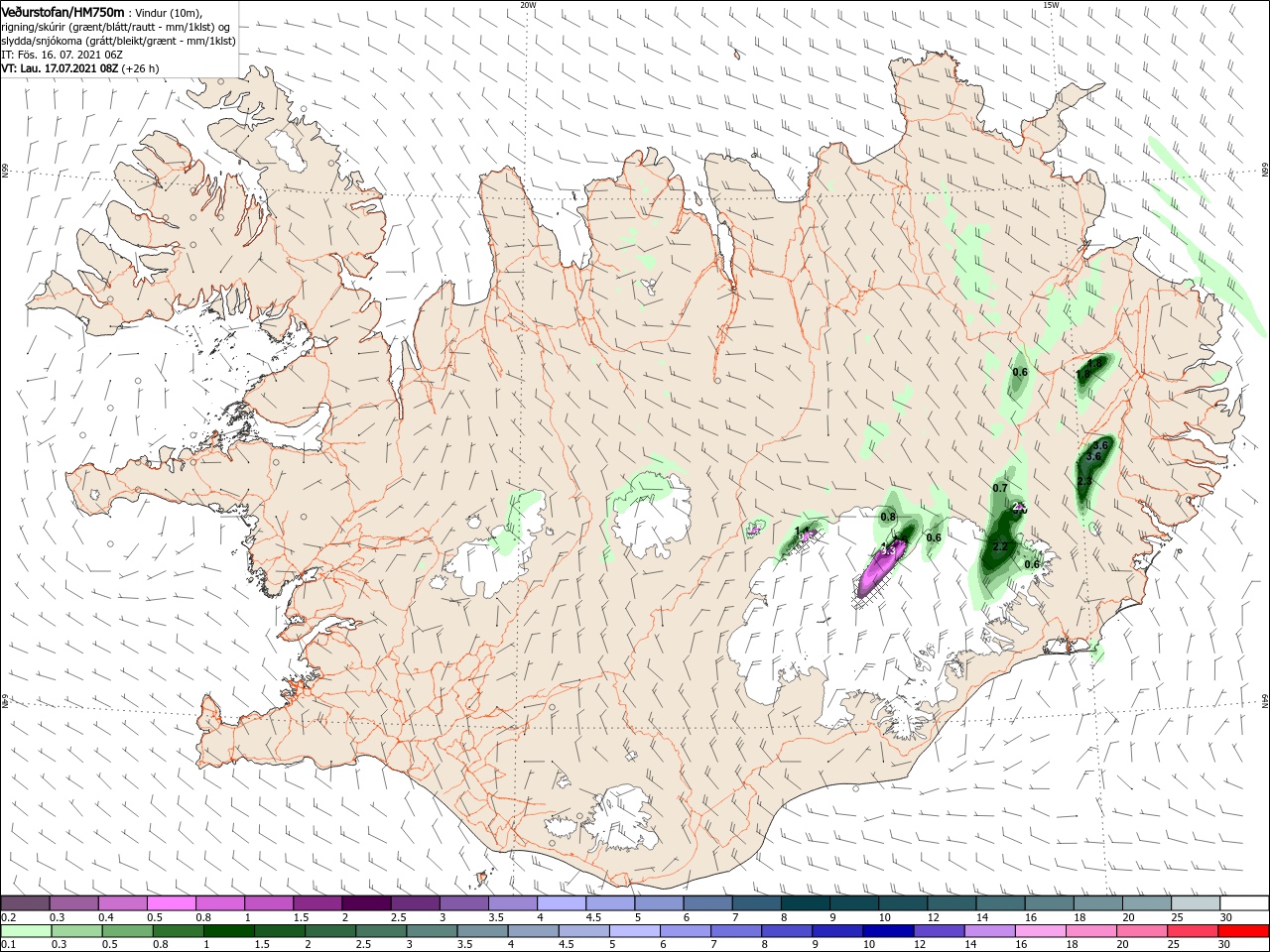Click the grey-teal 16 swatch, top legend row
Viewport: 1270px width, 952px height.
(x=1049, y=903)
